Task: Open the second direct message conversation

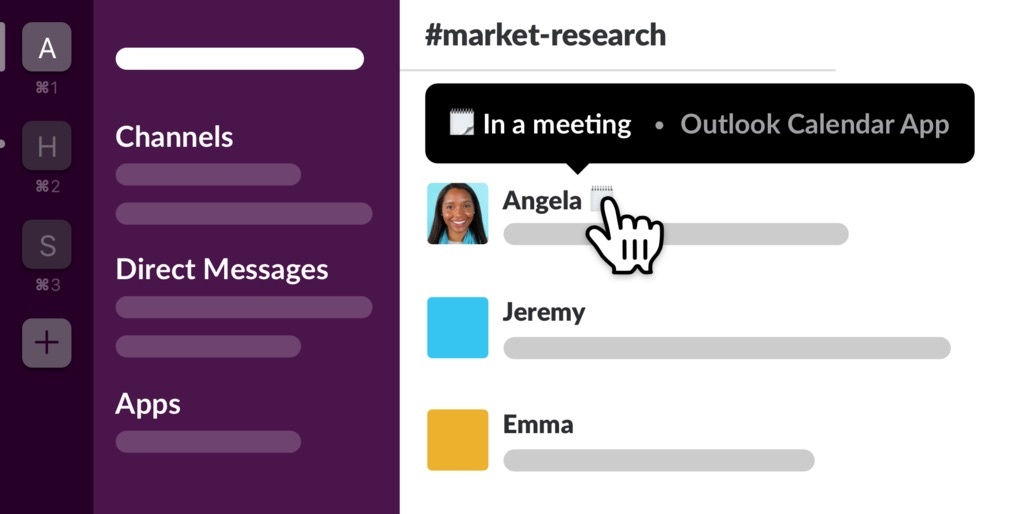Action: coord(208,346)
